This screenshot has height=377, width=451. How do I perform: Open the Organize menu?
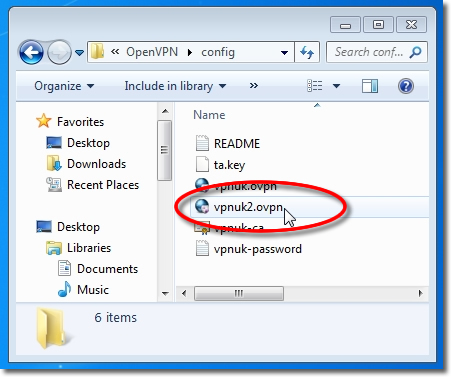(64, 86)
